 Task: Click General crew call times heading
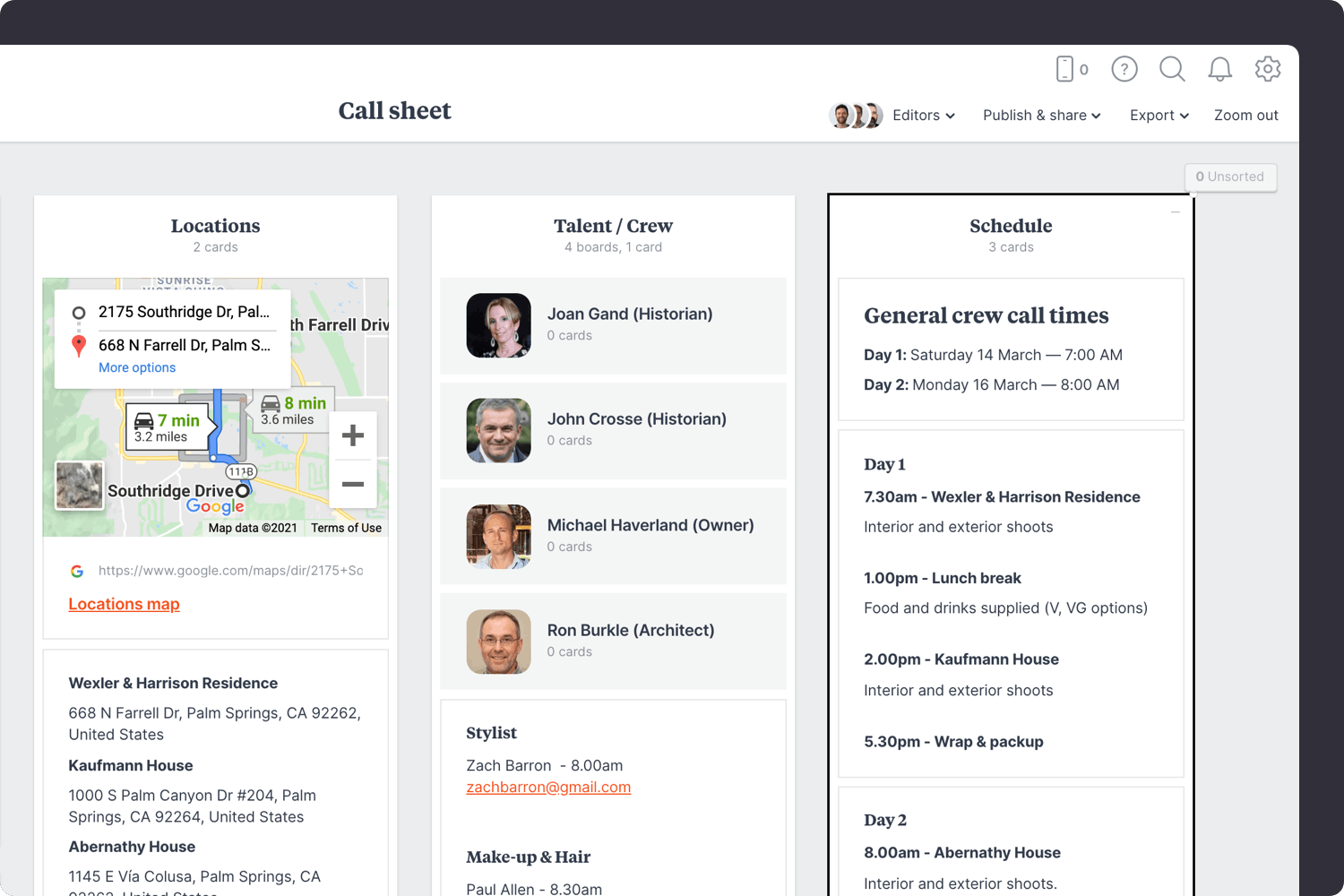click(x=986, y=315)
